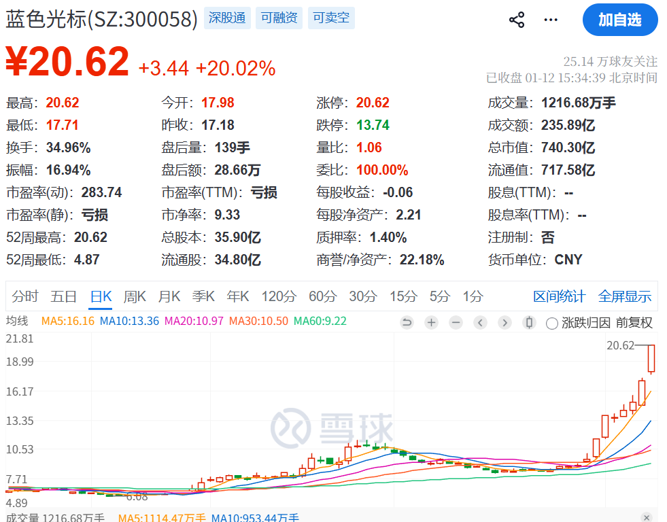The height and width of the screenshot is (522, 667).
Task: Click the 加自选 button
Action: 620,20
